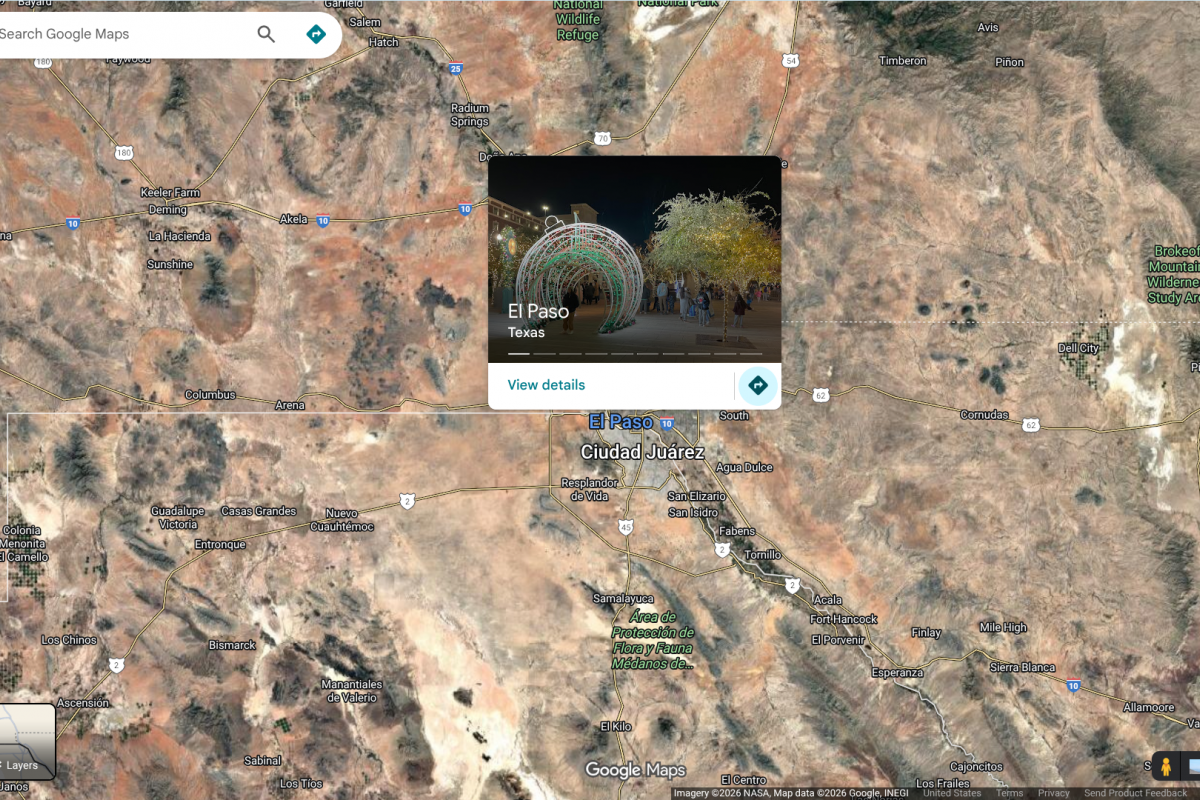This screenshot has width=1200, height=800.
Task: Open the Terms link in footer
Action: 1009,793
